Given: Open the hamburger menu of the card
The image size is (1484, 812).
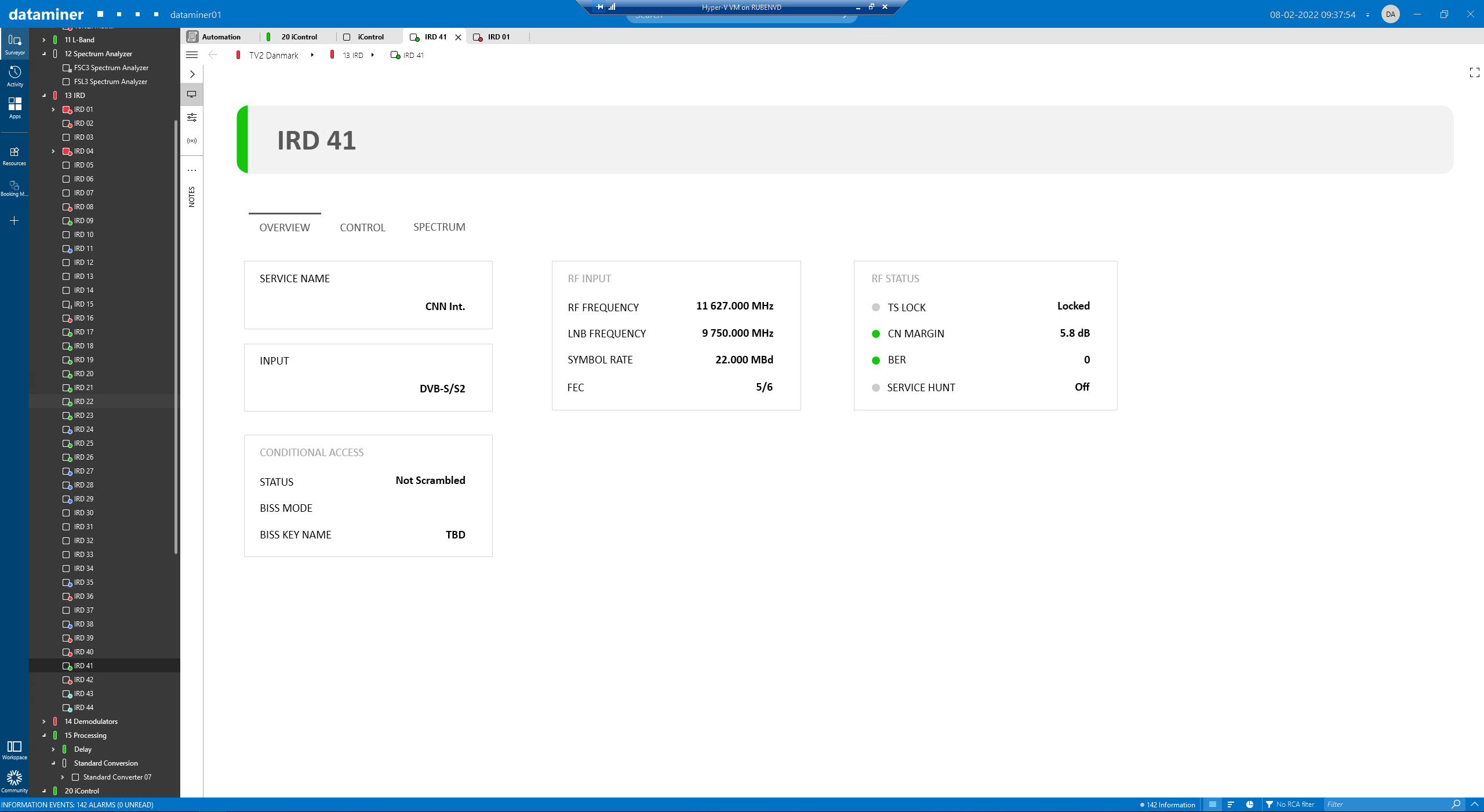Looking at the screenshot, I should tap(192, 55).
